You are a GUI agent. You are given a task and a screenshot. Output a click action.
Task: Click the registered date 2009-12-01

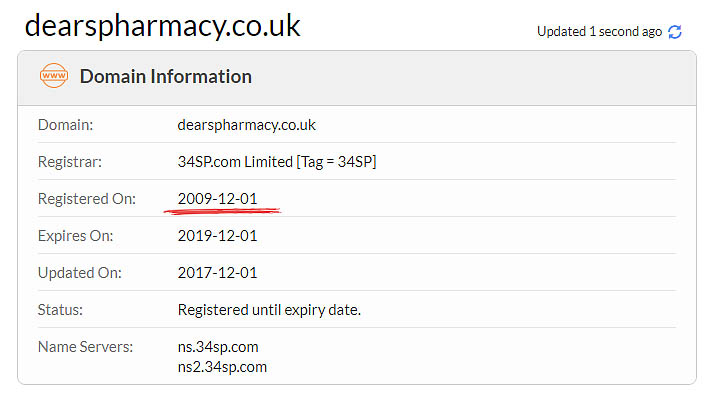pyautogui.click(x=217, y=199)
